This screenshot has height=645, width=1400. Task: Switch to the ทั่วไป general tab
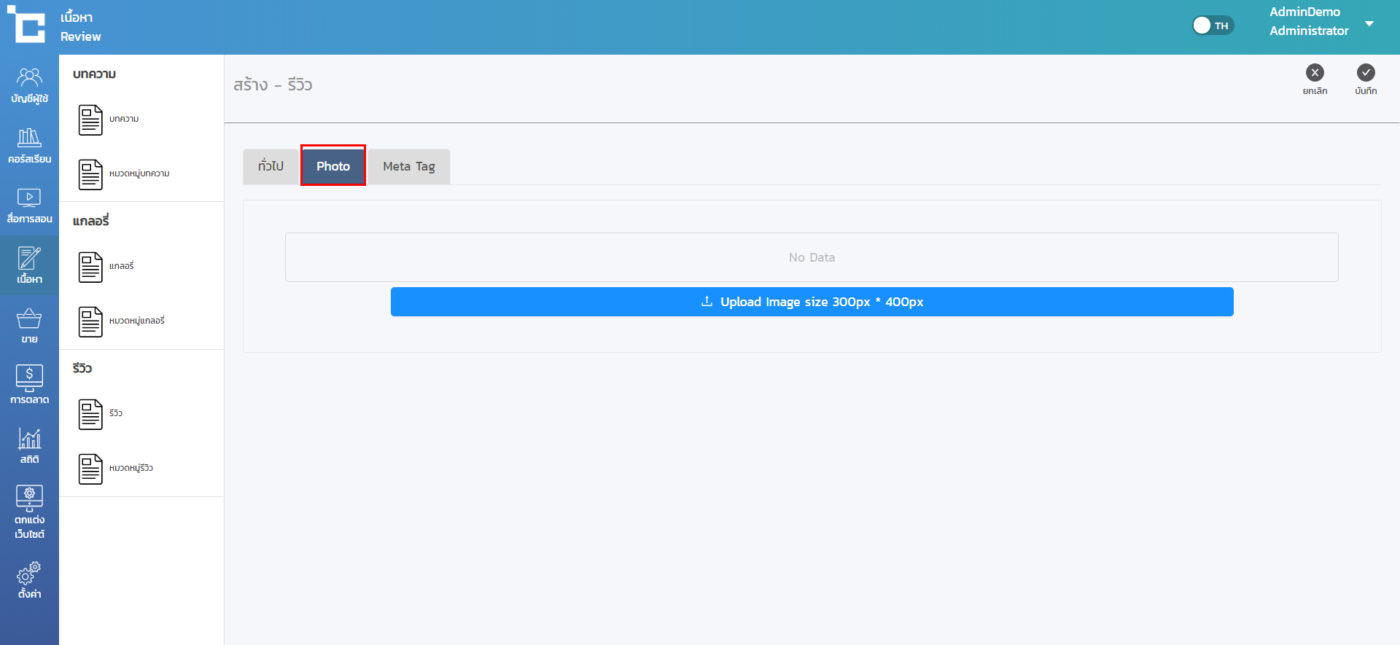coord(271,167)
